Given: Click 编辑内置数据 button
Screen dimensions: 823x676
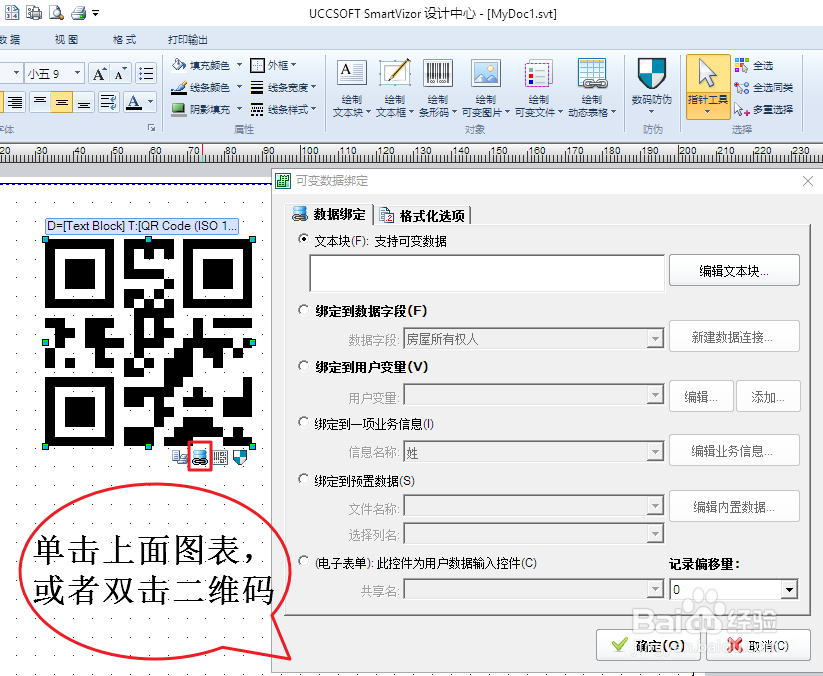Looking at the screenshot, I should [734, 506].
